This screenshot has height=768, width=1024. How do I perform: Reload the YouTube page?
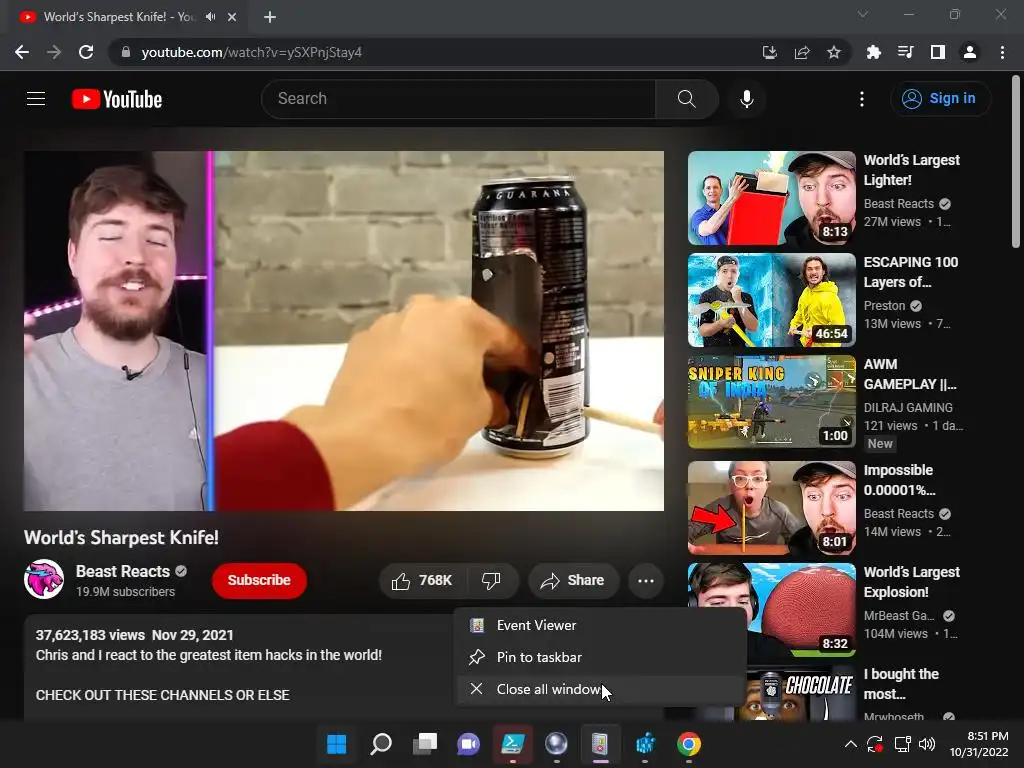[86, 52]
